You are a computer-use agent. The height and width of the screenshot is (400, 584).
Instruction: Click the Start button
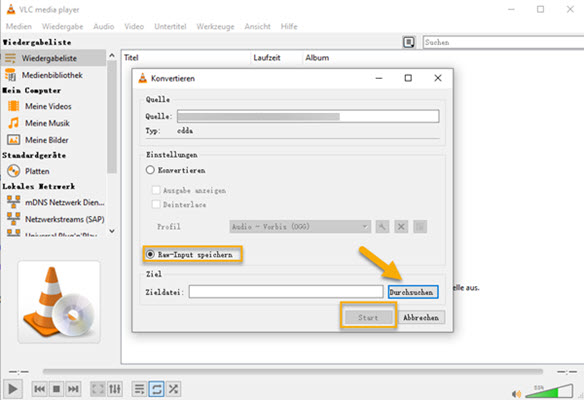coord(368,317)
